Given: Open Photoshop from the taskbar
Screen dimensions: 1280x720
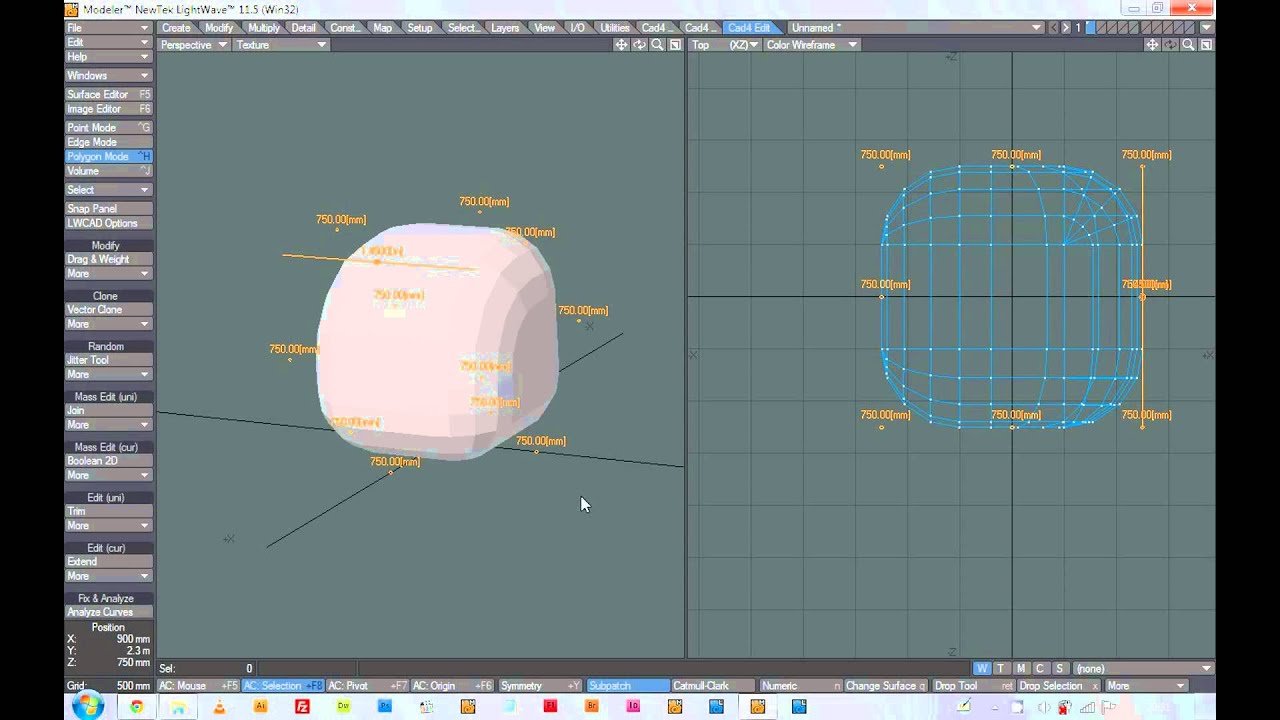Looking at the screenshot, I should [x=385, y=707].
